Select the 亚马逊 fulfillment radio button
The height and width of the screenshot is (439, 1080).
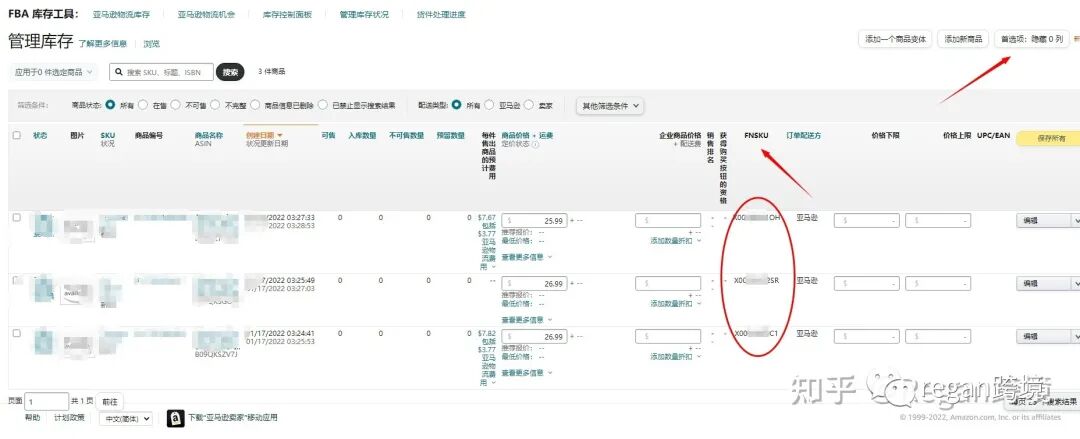[489, 105]
